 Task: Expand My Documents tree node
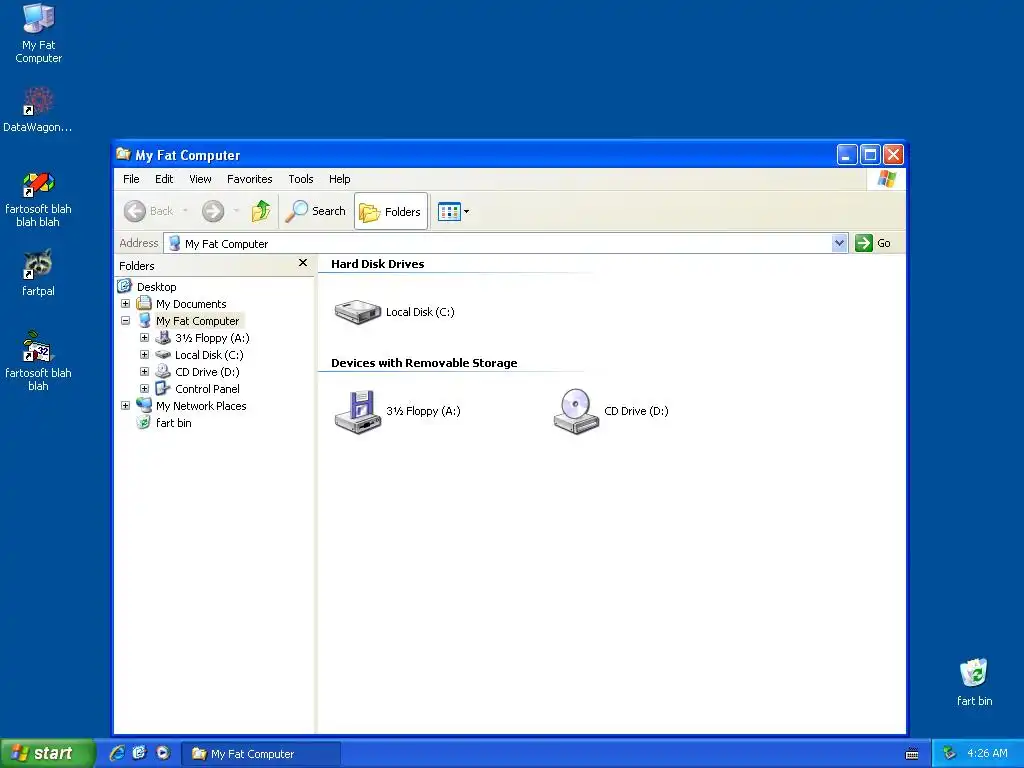pyautogui.click(x=125, y=304)
